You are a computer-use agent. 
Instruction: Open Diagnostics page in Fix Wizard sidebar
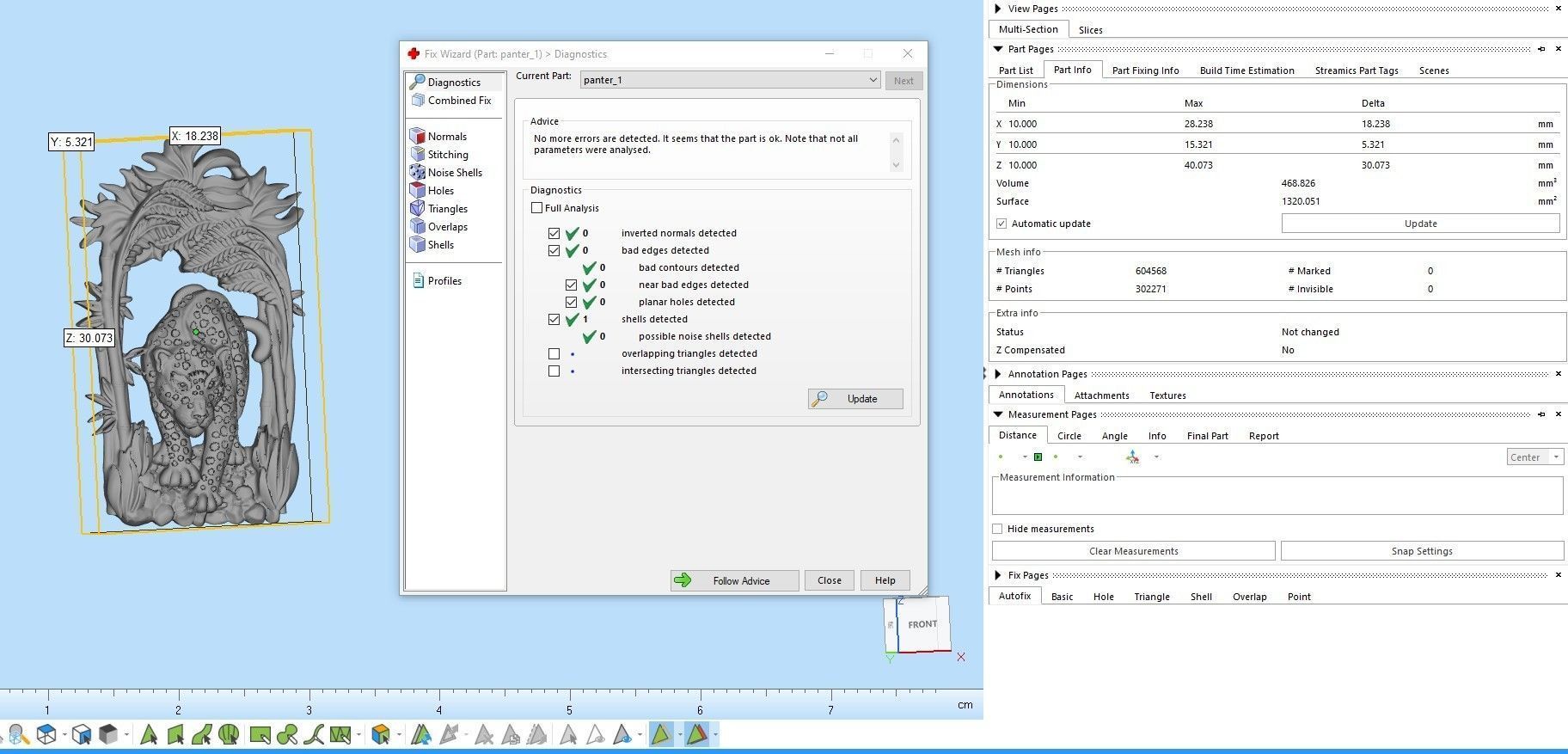[x=454, y=82]
